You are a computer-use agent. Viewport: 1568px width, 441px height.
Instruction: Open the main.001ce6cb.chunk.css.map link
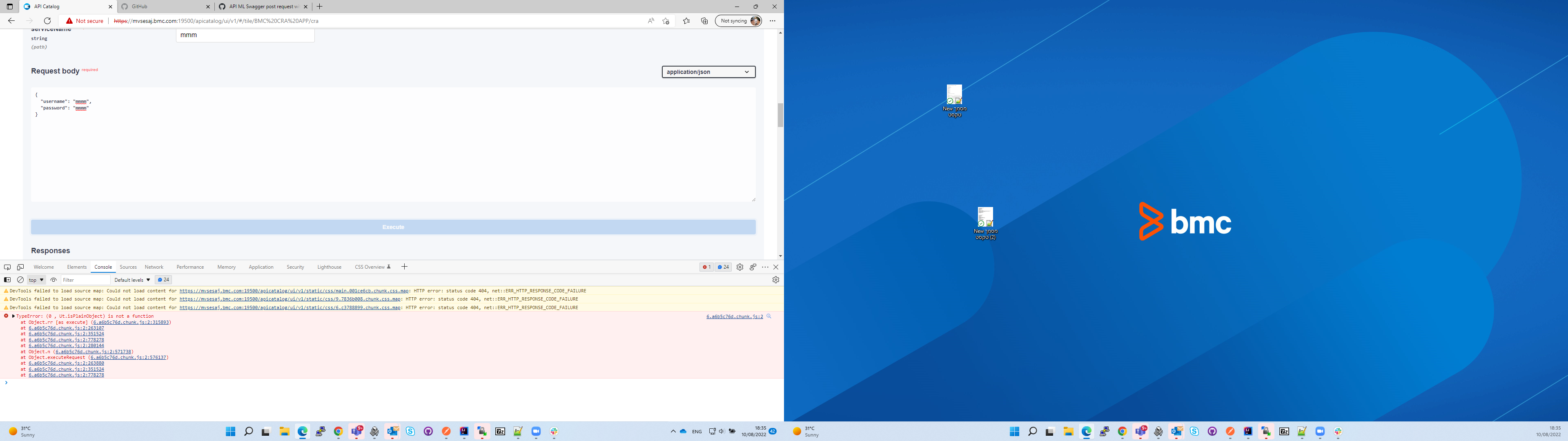click(294, 291)
